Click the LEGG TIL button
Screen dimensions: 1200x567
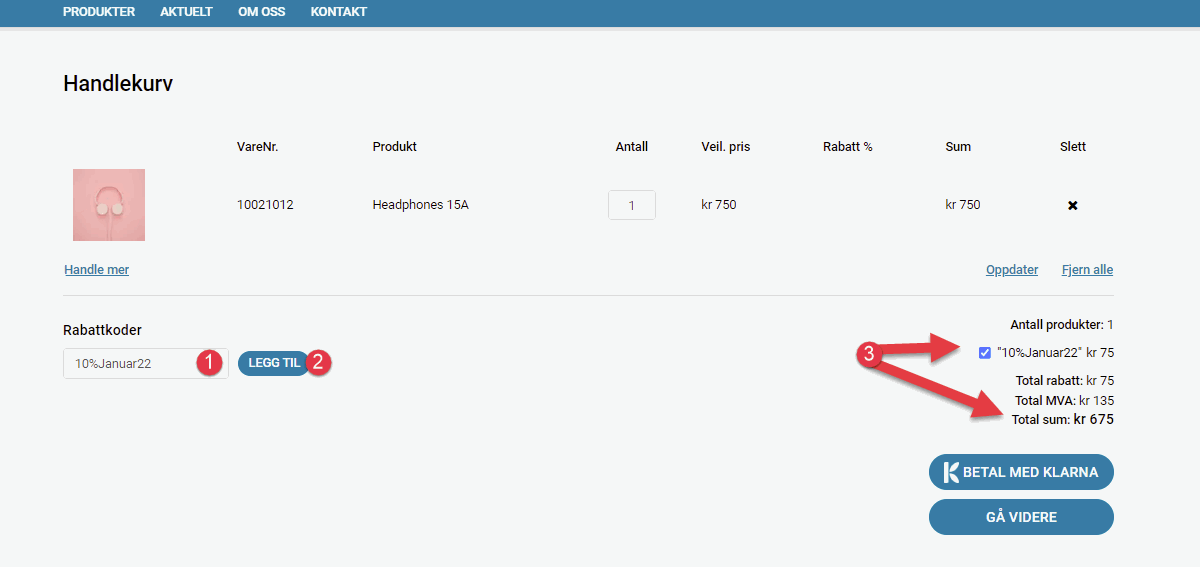274,363
